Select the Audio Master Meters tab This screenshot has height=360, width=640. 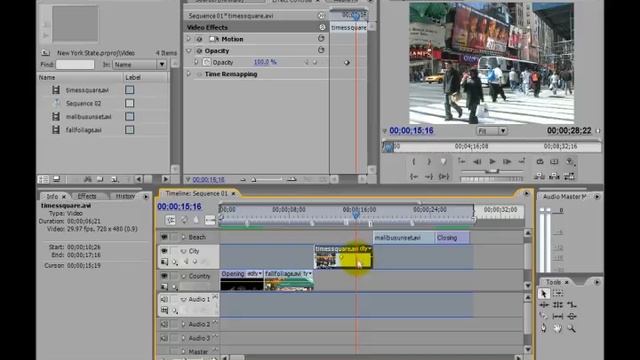tap(564, 196)
